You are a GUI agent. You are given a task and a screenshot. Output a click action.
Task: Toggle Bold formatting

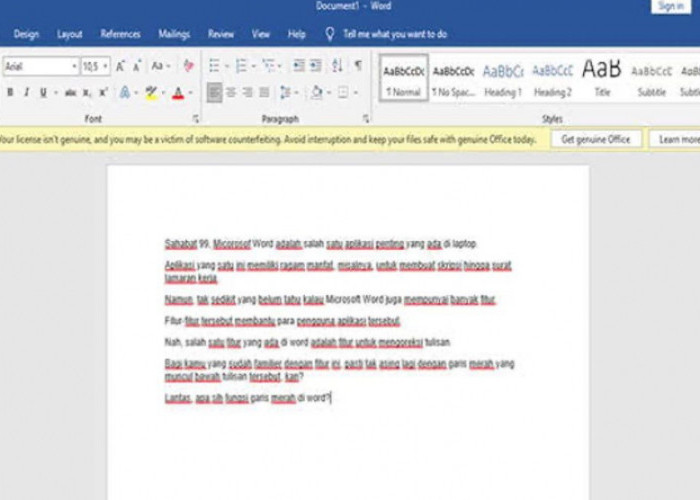[10, 92]
